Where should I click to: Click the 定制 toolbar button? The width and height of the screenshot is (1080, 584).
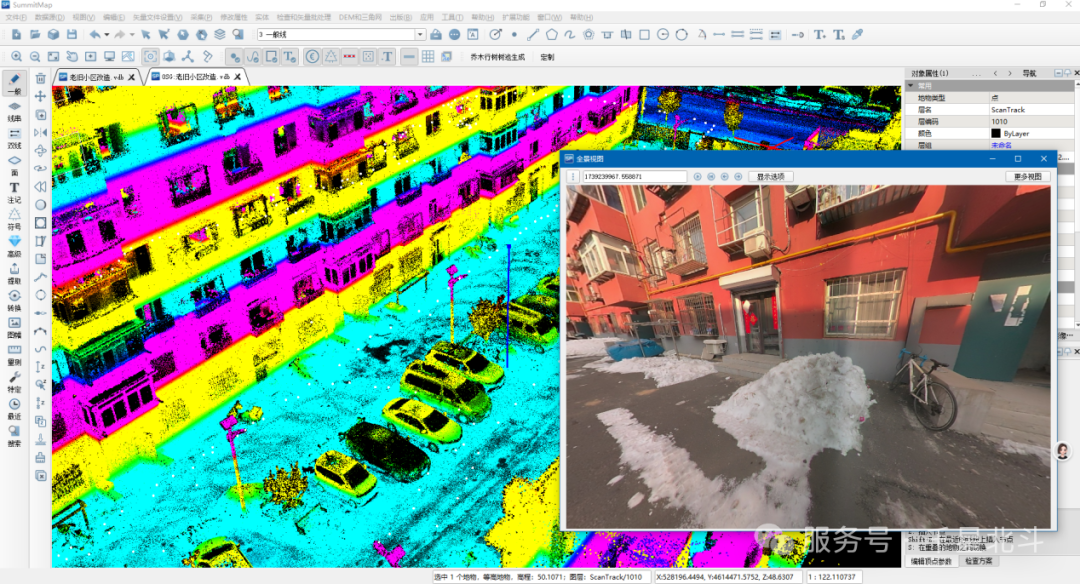(547, 57)
